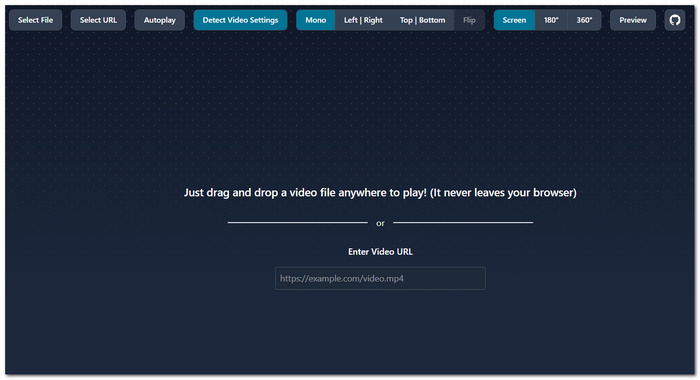The width and height of the screenshot is (700, 380).
Task: Select Mono video layout
Action: click(x=316, y=20)
